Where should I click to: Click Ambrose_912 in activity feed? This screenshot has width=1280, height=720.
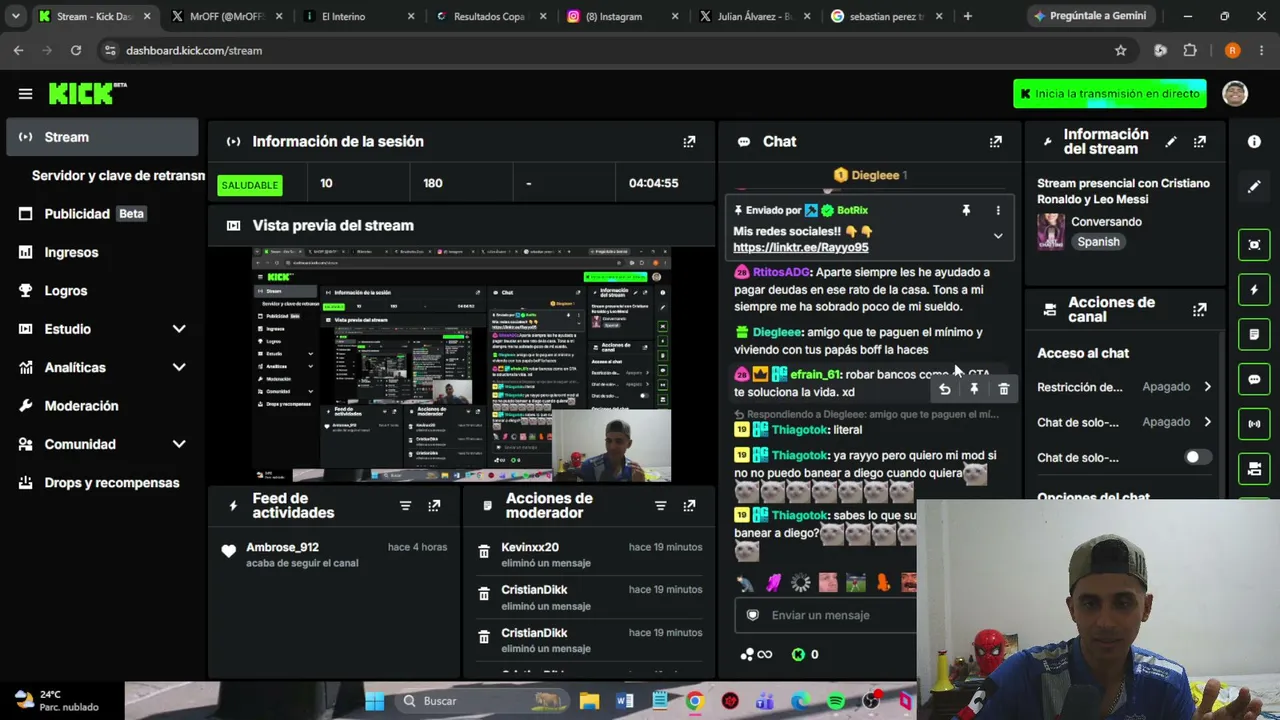282,547
